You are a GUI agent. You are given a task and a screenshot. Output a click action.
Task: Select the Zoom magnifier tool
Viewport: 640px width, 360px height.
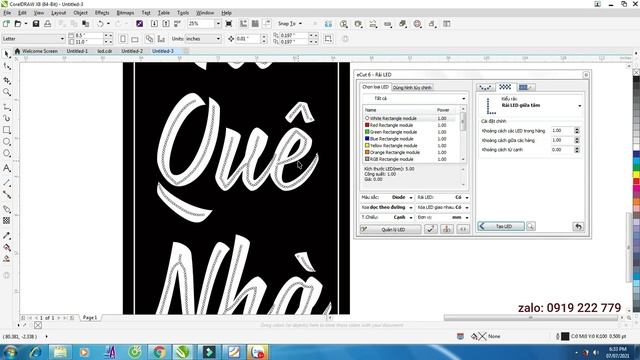pos(7,92)
